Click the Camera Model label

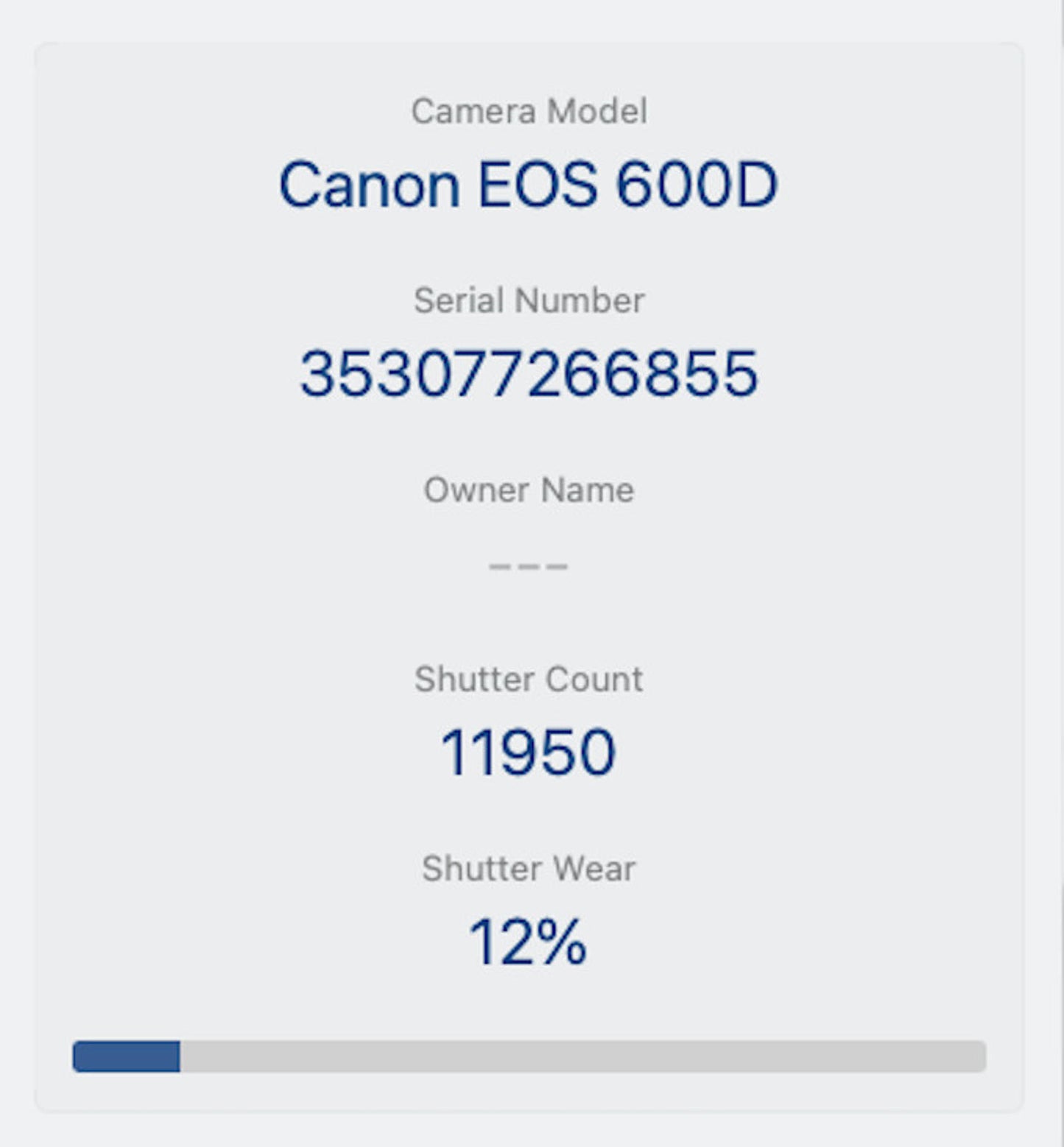[529, 112]
